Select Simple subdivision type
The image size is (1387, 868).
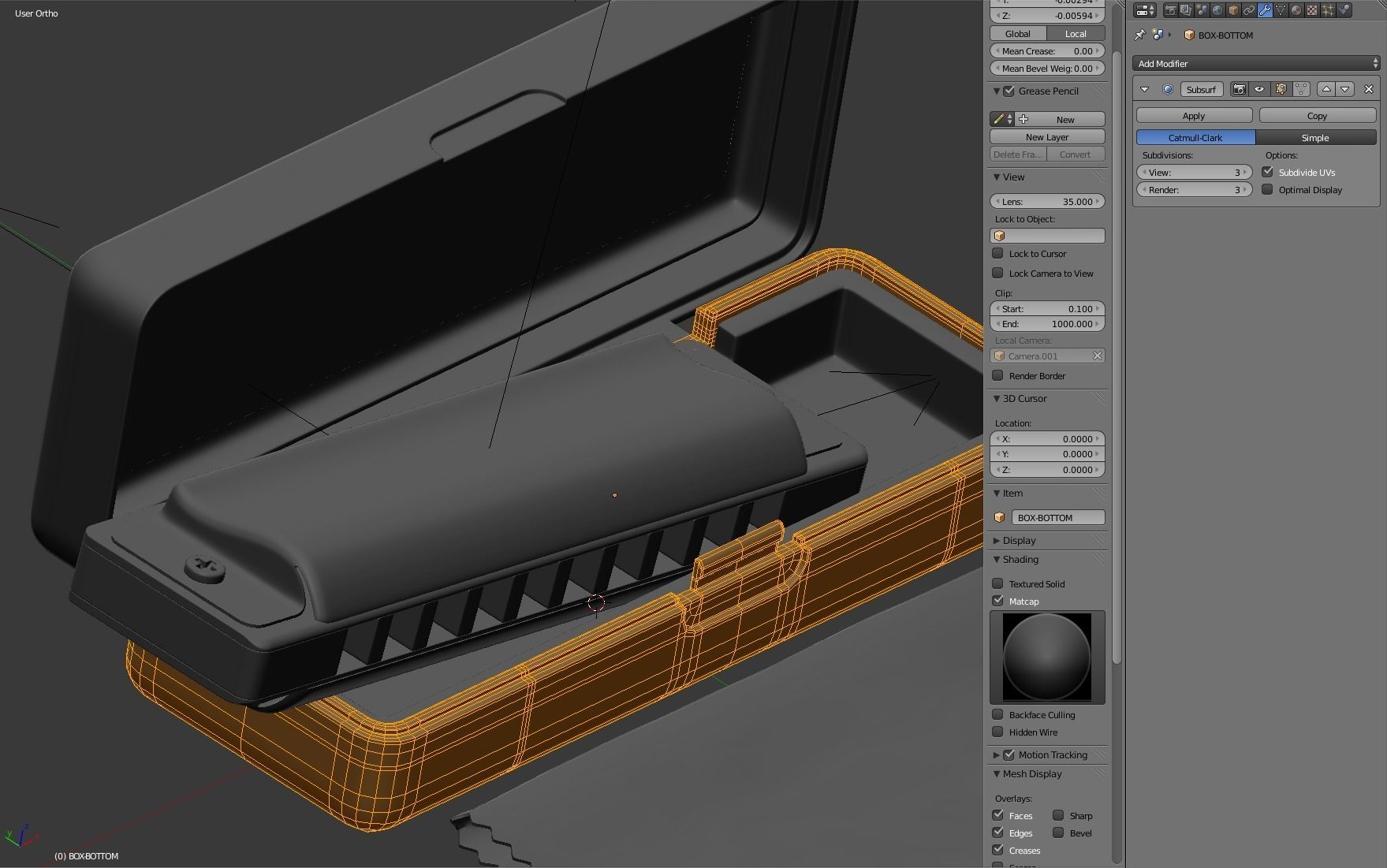tap(1316, 137)
